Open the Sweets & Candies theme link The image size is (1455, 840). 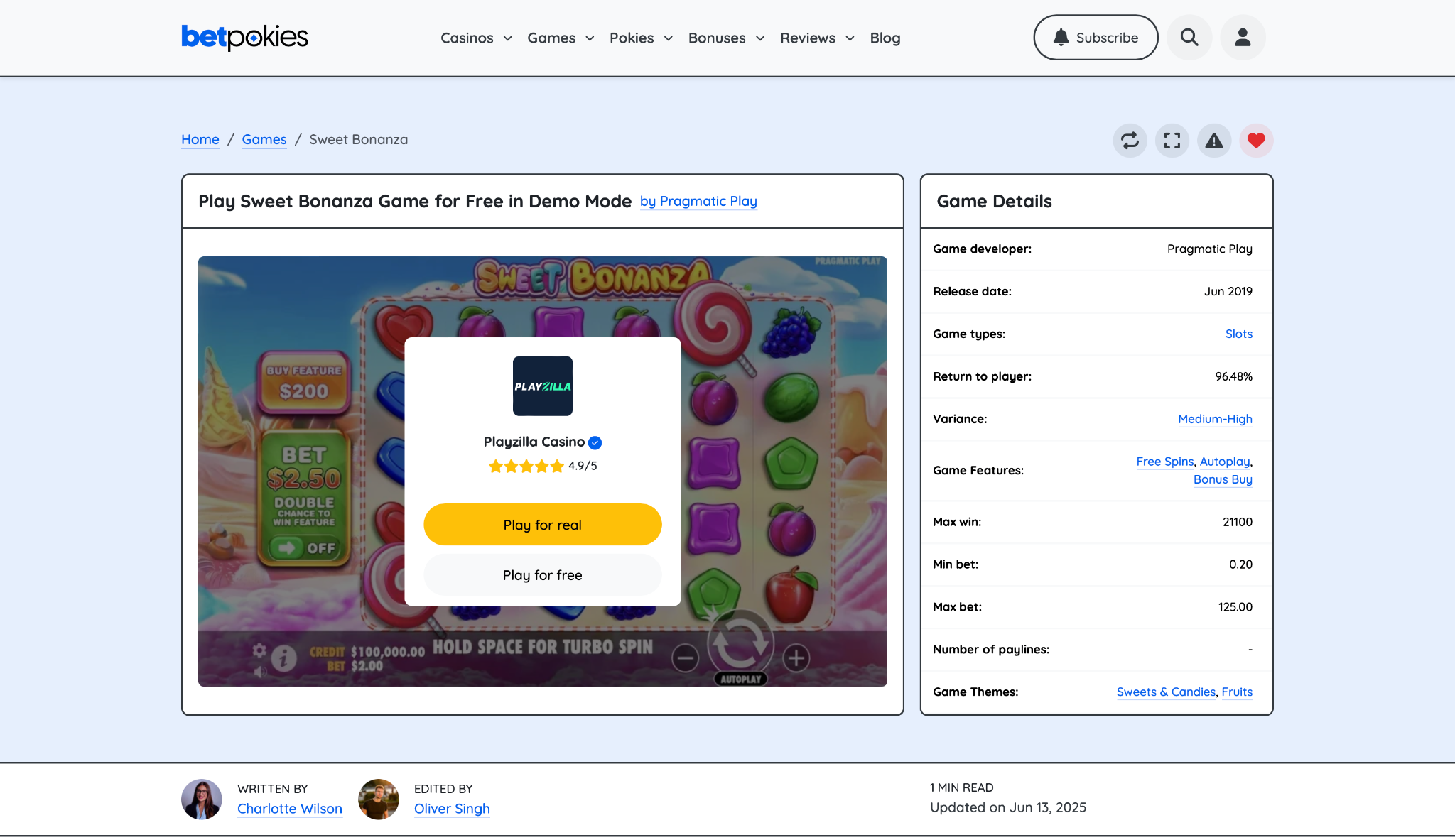1166,692
